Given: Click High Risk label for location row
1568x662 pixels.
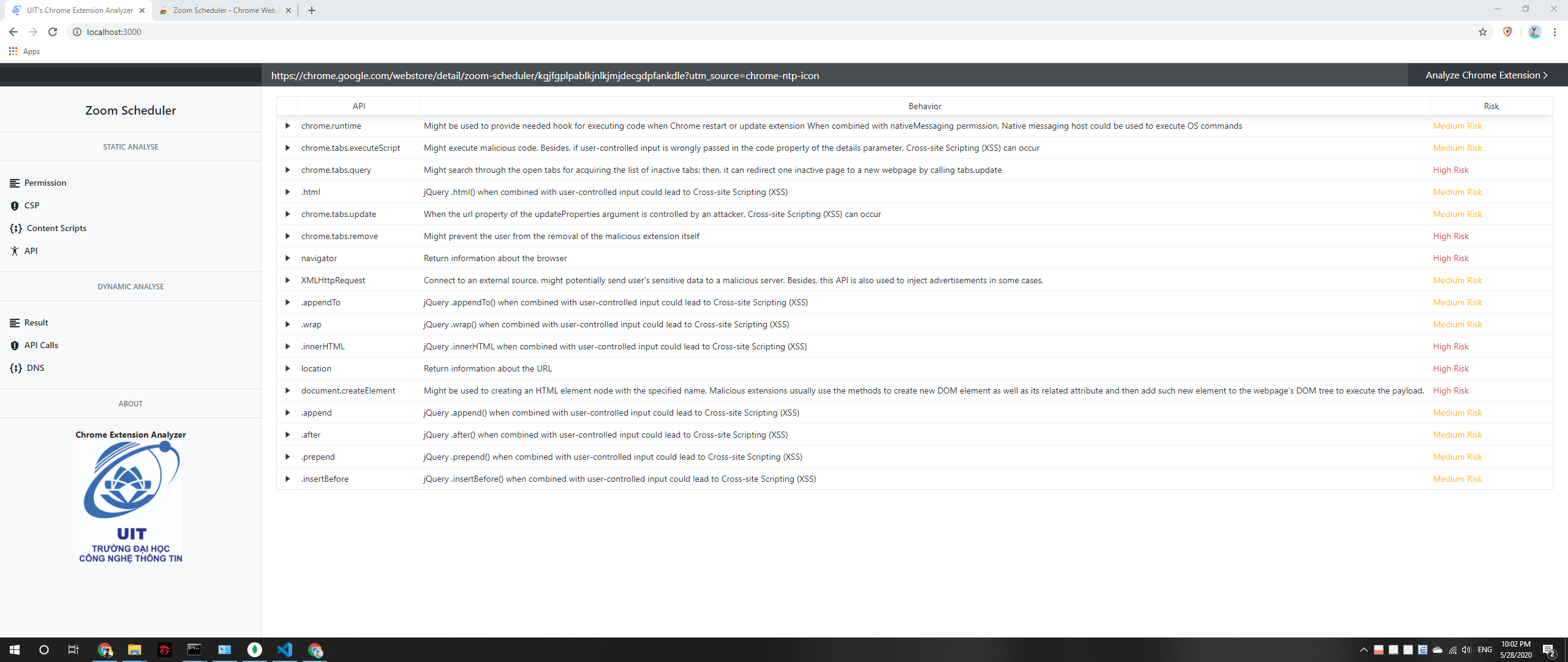Looking at the screenshot, I should point(1450,368).
